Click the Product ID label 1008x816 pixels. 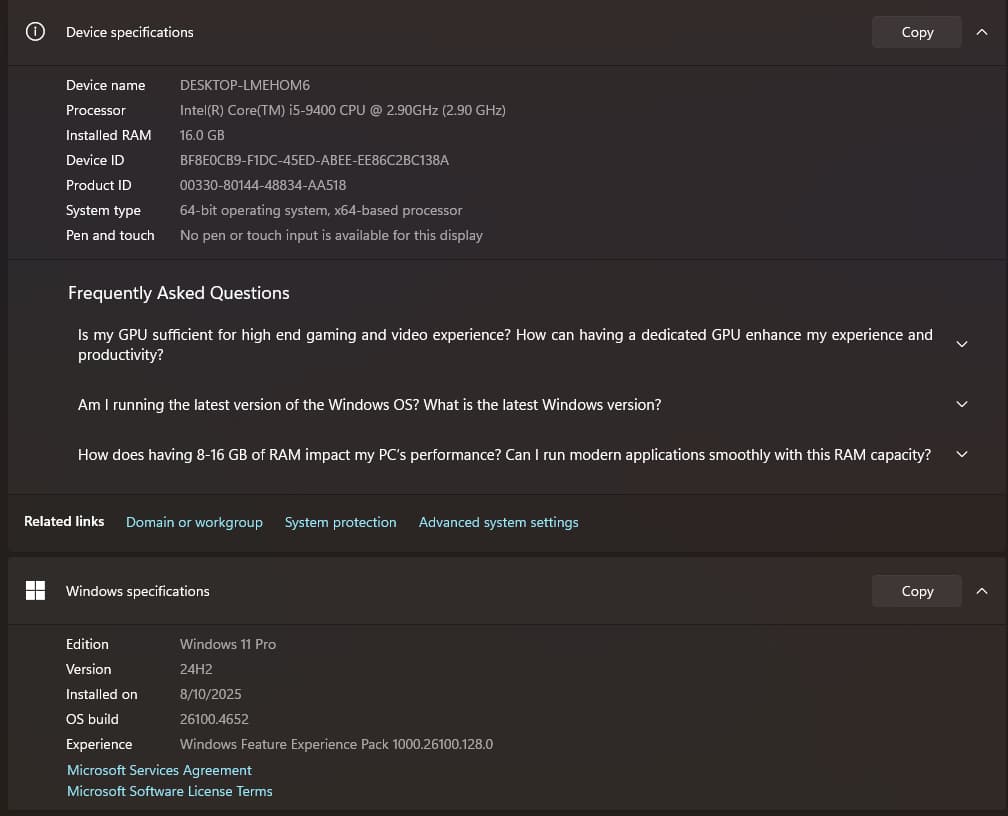click(98, 185)
